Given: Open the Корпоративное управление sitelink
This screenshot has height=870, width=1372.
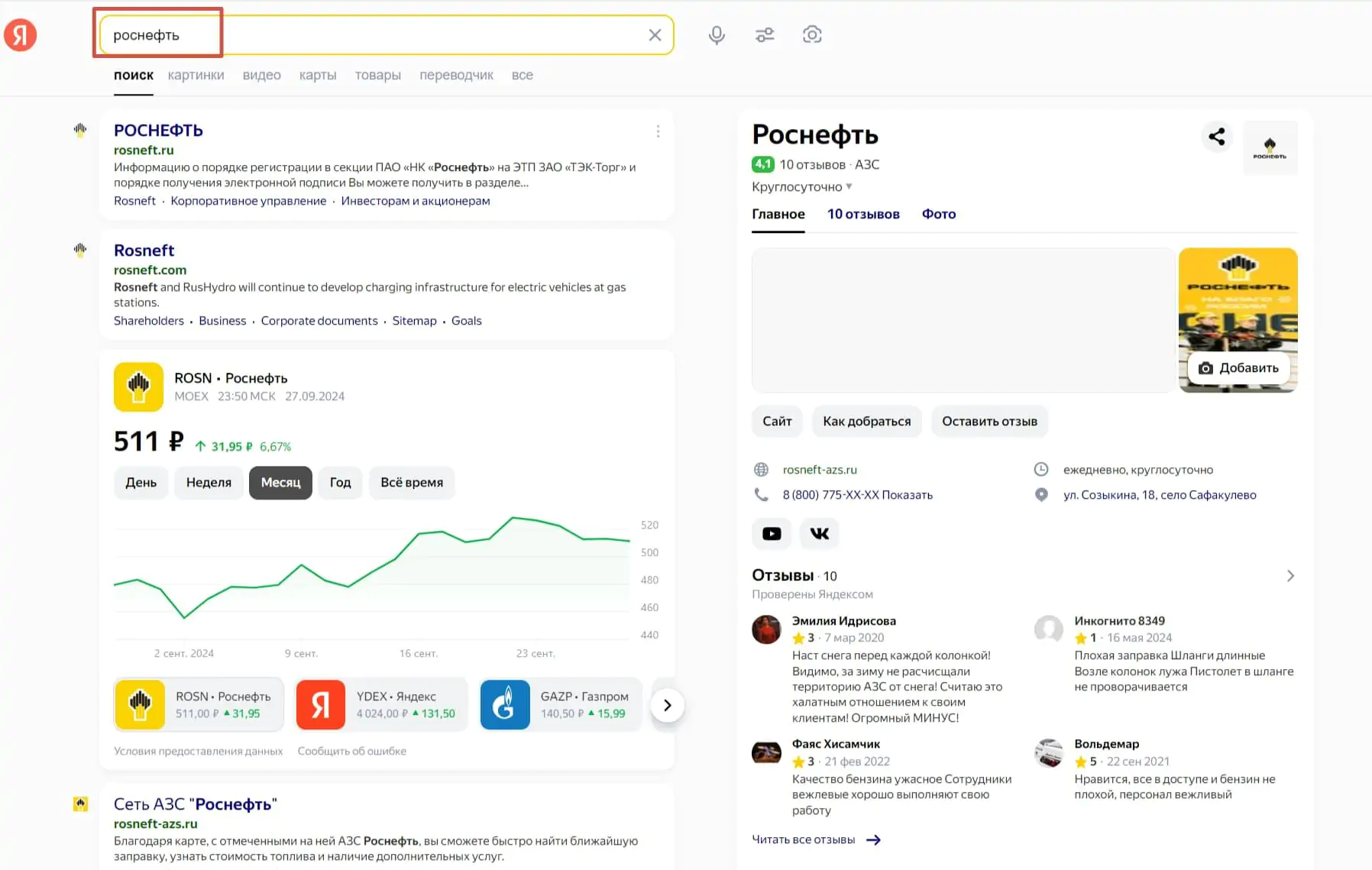Looking at the screenshot, I should 248,201.
